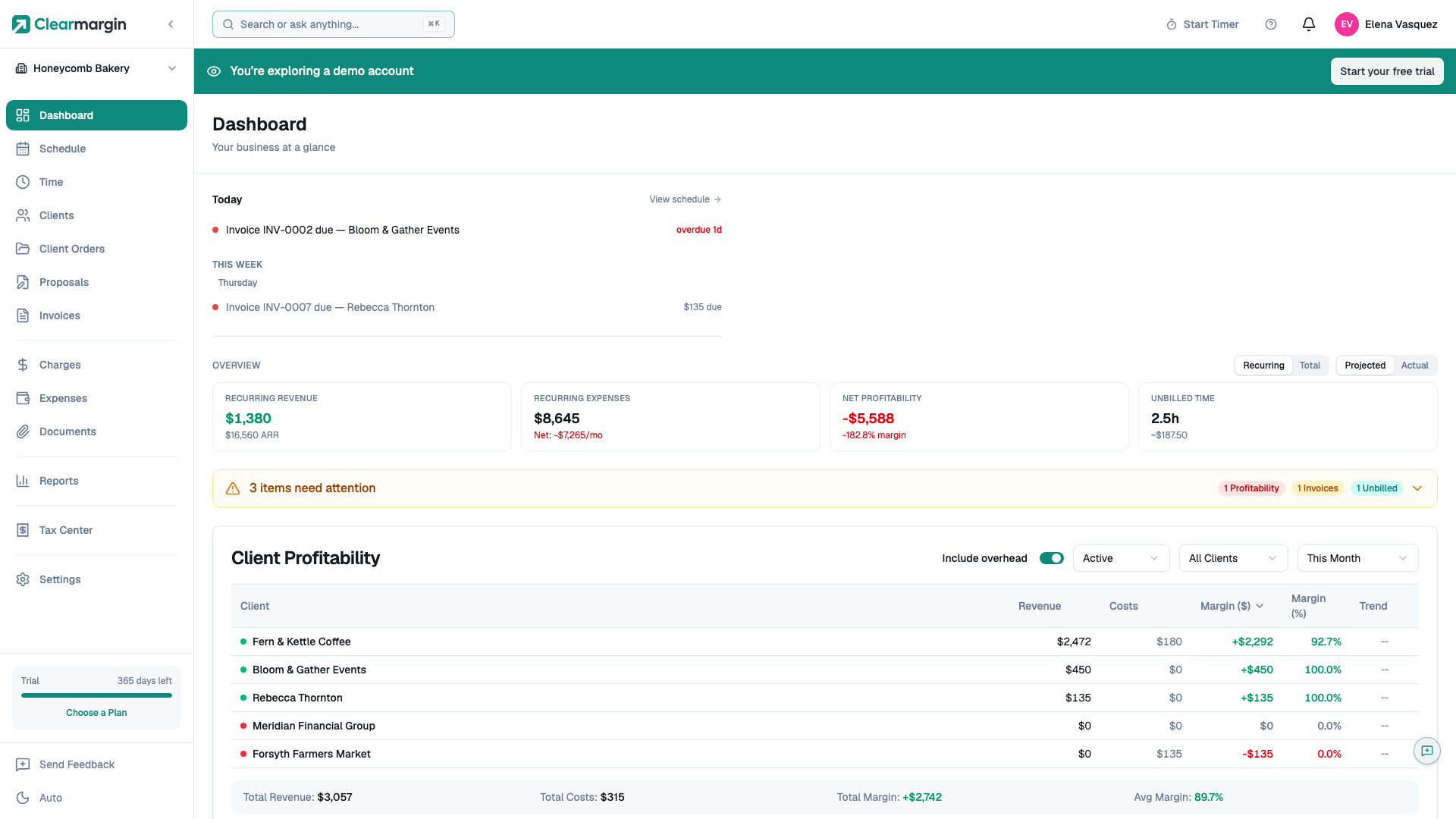Switch overview to Total

point(1310,366)
